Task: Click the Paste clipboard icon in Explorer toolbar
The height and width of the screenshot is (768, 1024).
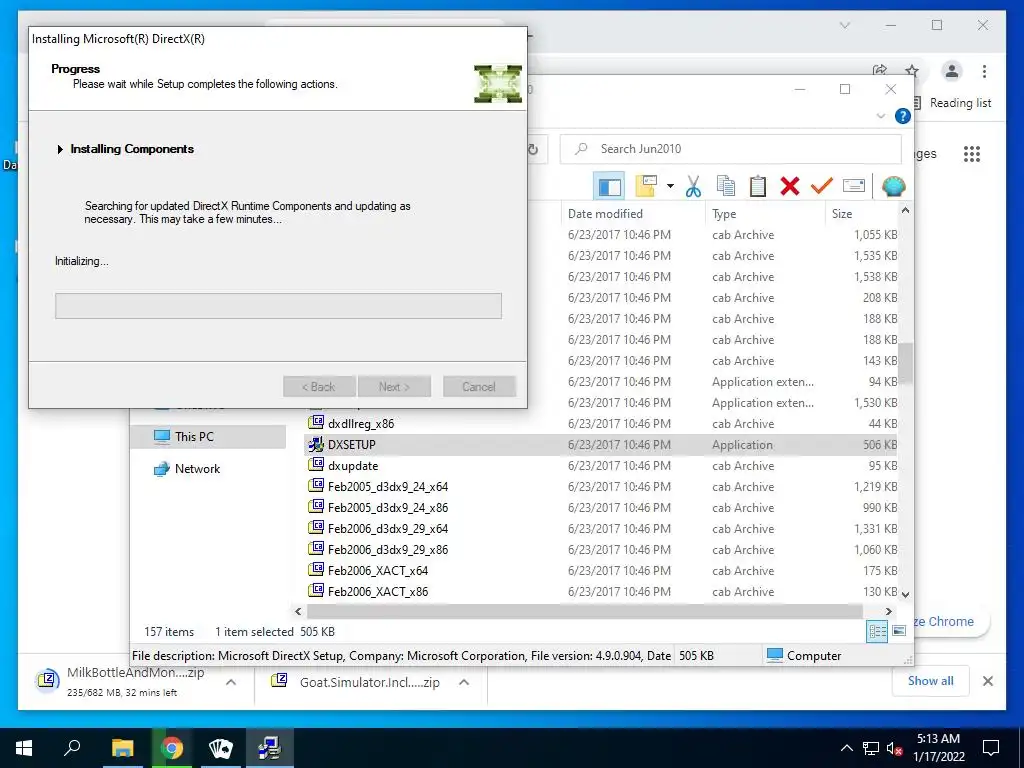Action: (758, 186)
